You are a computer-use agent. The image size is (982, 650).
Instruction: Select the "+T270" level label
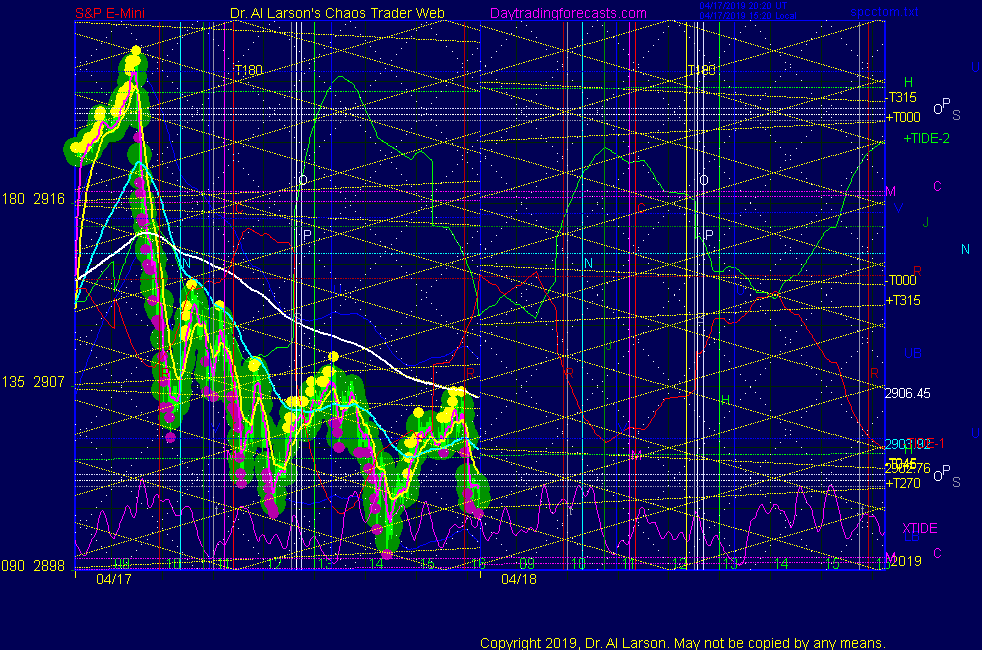pos(903,483)
